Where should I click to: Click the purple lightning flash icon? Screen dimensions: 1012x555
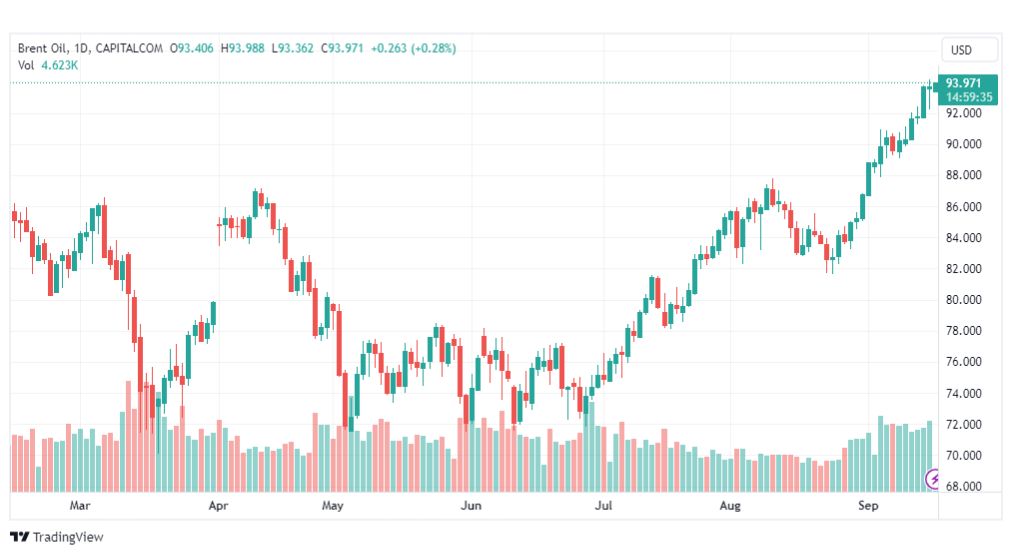click(932, 479)
